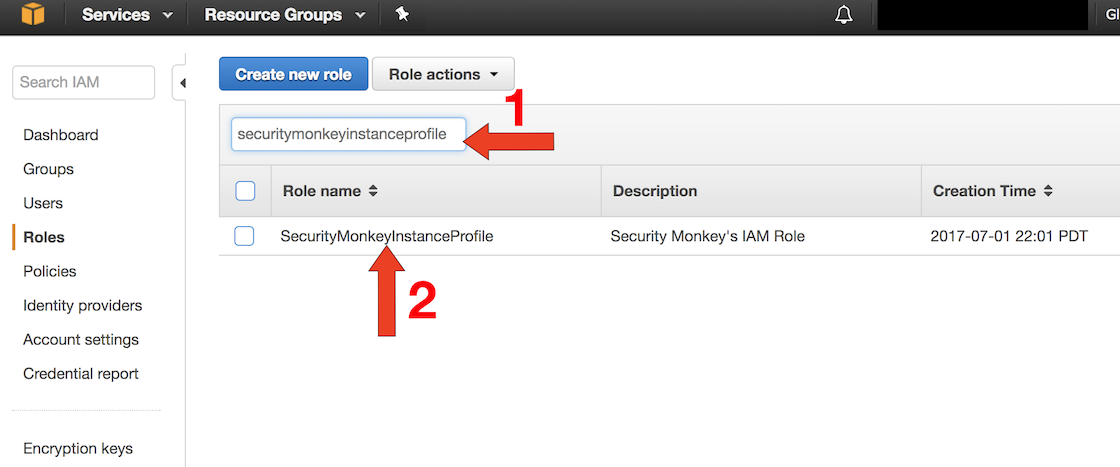Sort by Role name sort arrows
Screen dimensions: 1120x467
(373, 191)
